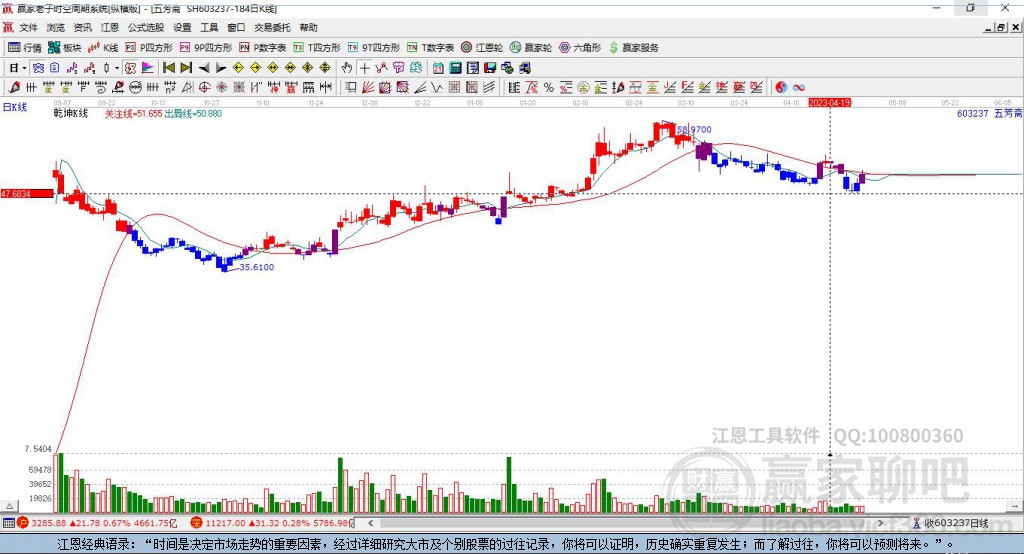
Task: Click the 2023-04-19 date marker
Action: click(829, 103)
